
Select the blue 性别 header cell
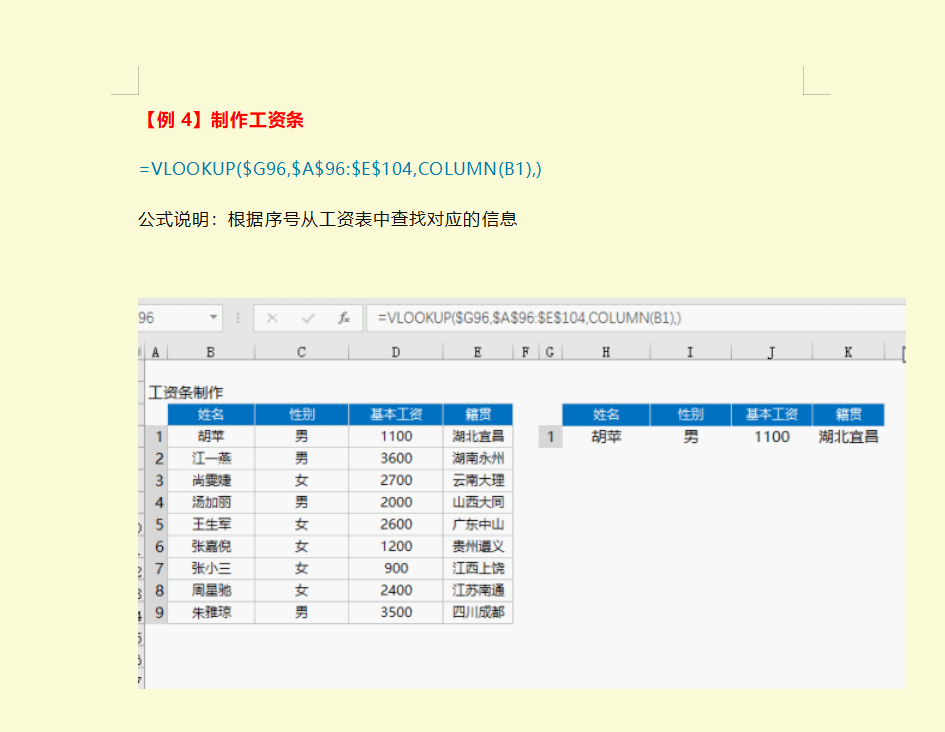302,414
